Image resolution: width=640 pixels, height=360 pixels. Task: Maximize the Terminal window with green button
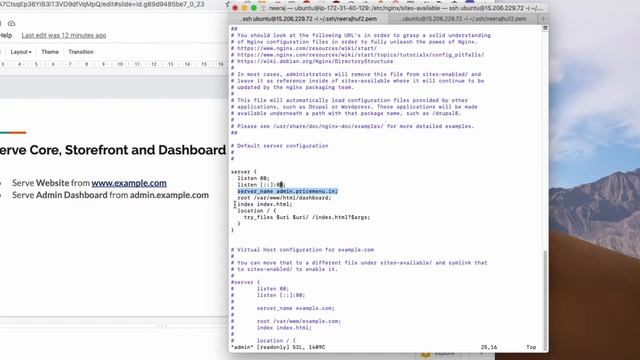(x=253, y=8)
